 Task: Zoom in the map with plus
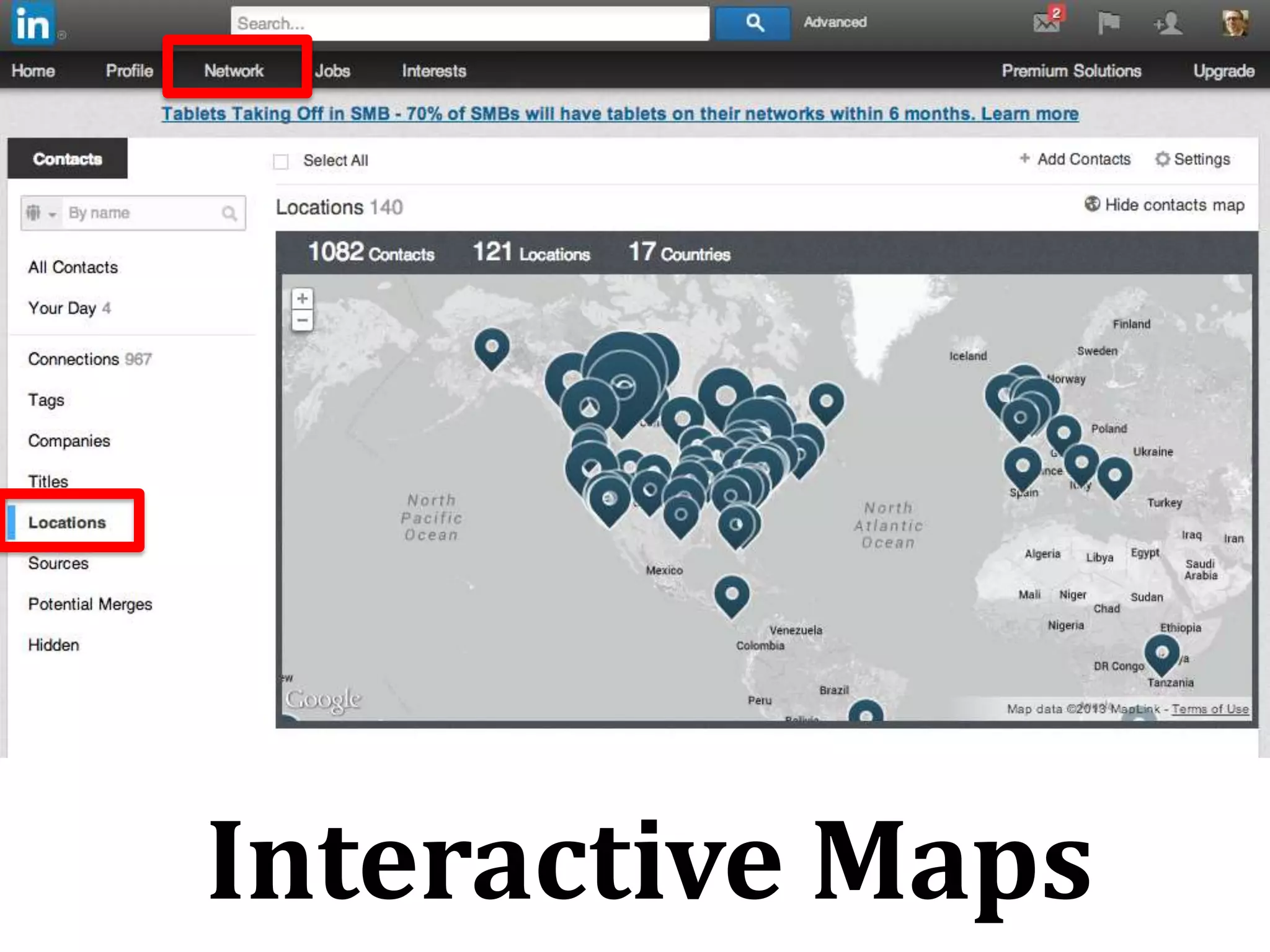pos(302,298)
